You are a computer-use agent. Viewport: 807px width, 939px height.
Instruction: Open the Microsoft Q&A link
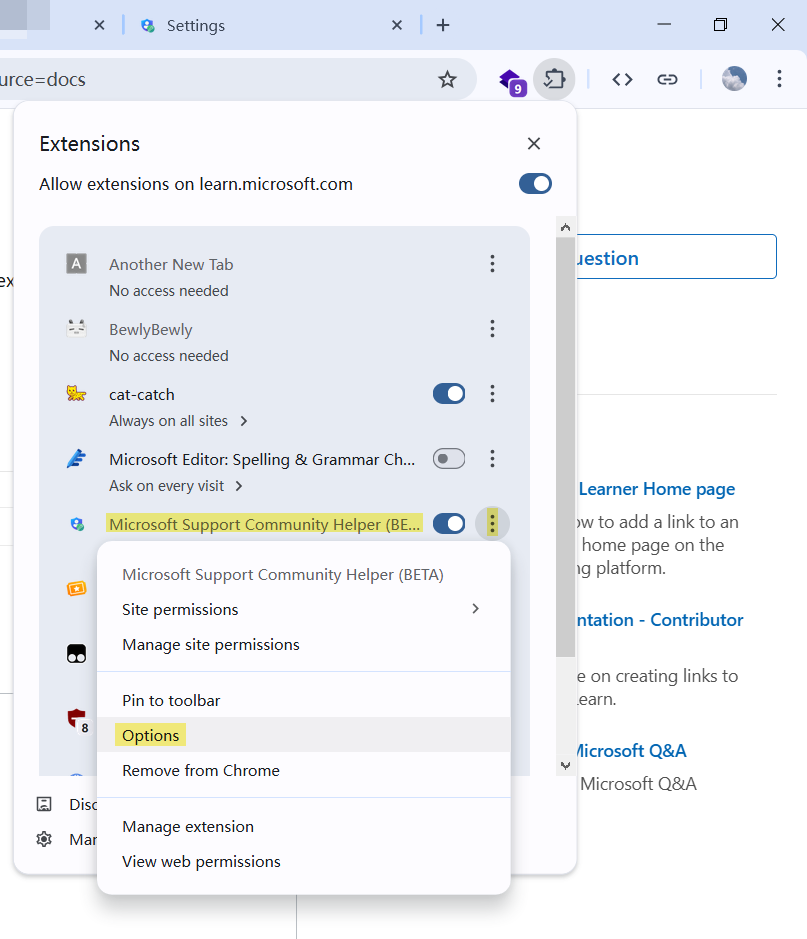point(630,751)
